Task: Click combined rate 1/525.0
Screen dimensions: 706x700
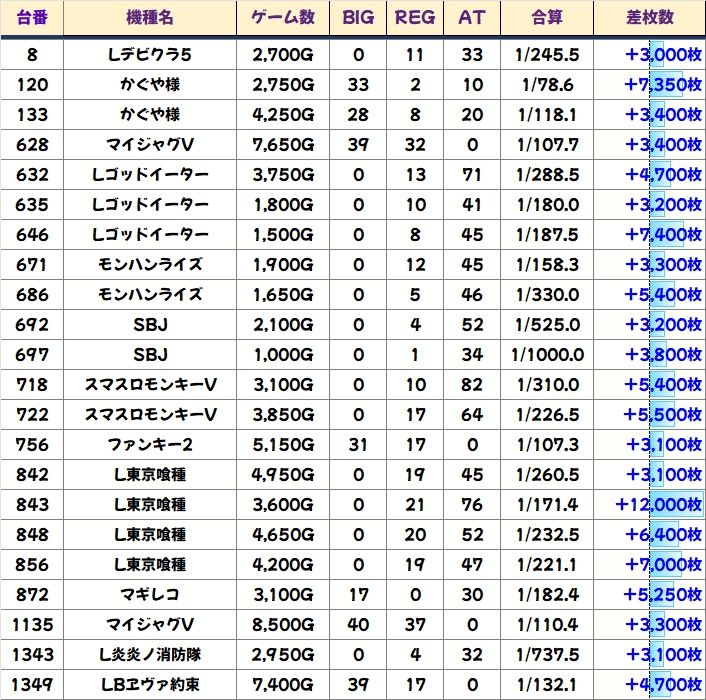Action: (x=548, y=325)
